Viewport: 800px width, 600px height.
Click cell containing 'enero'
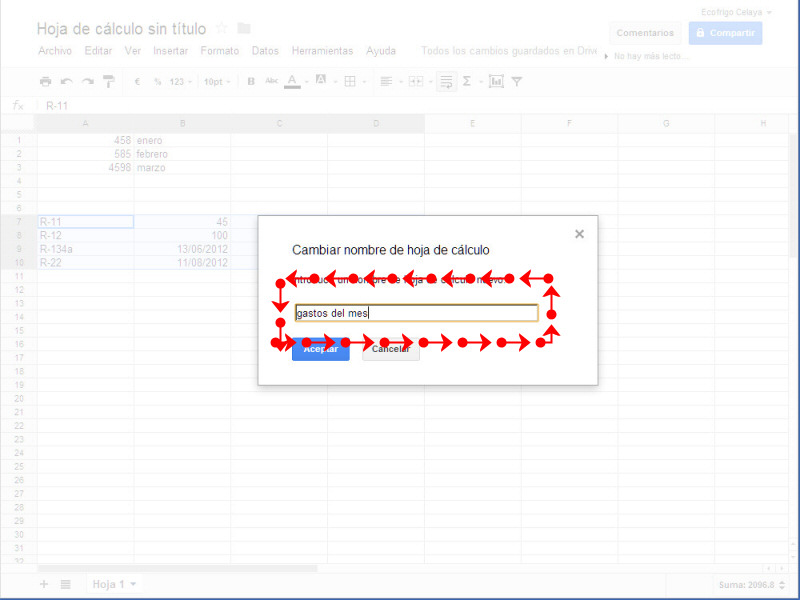(182, 140)
